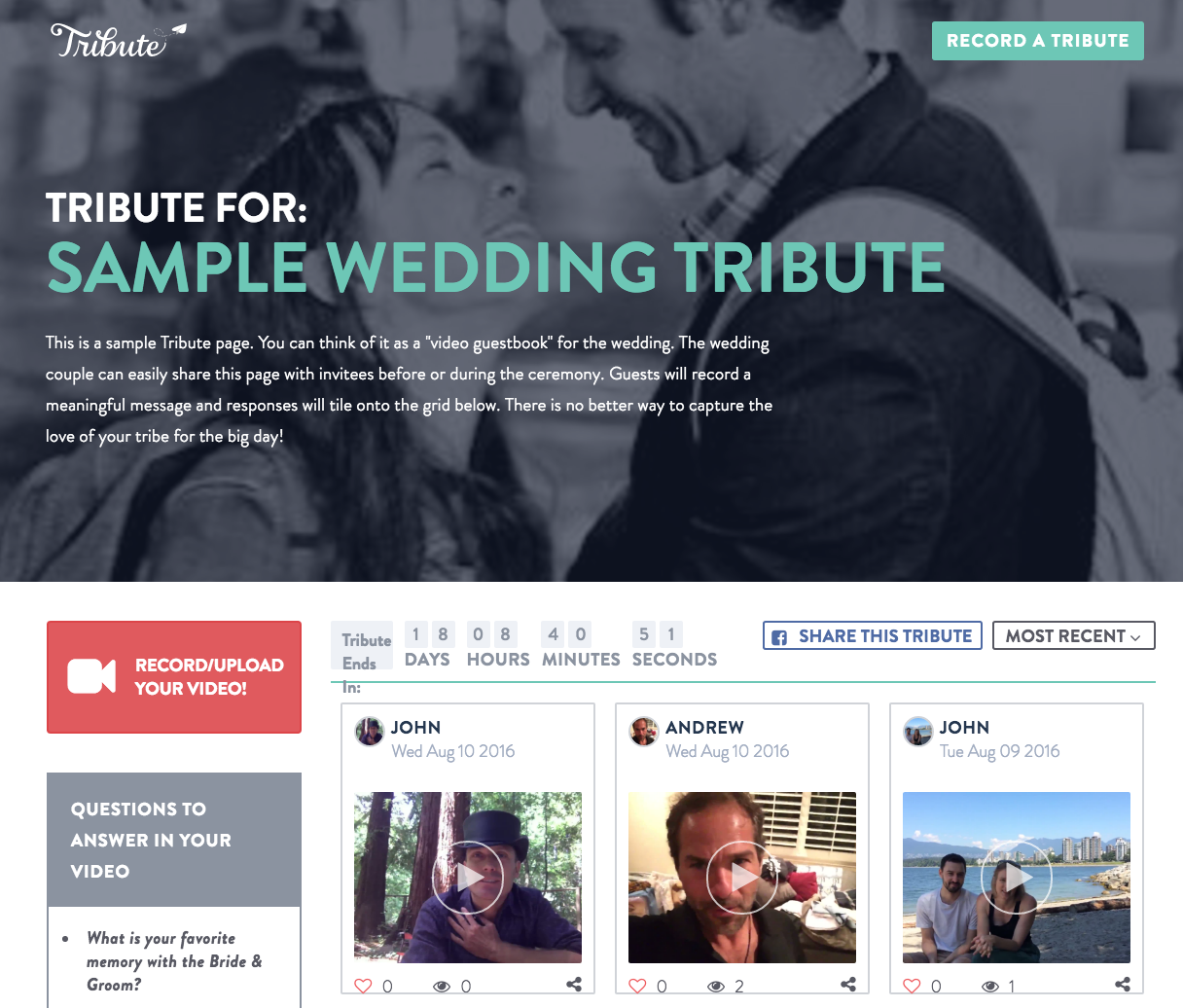Image resolution: width=1183 pixels, height=1008 pixels.
Task: Share John's Tue Aug 09 video
Action: pos(1123,985)
